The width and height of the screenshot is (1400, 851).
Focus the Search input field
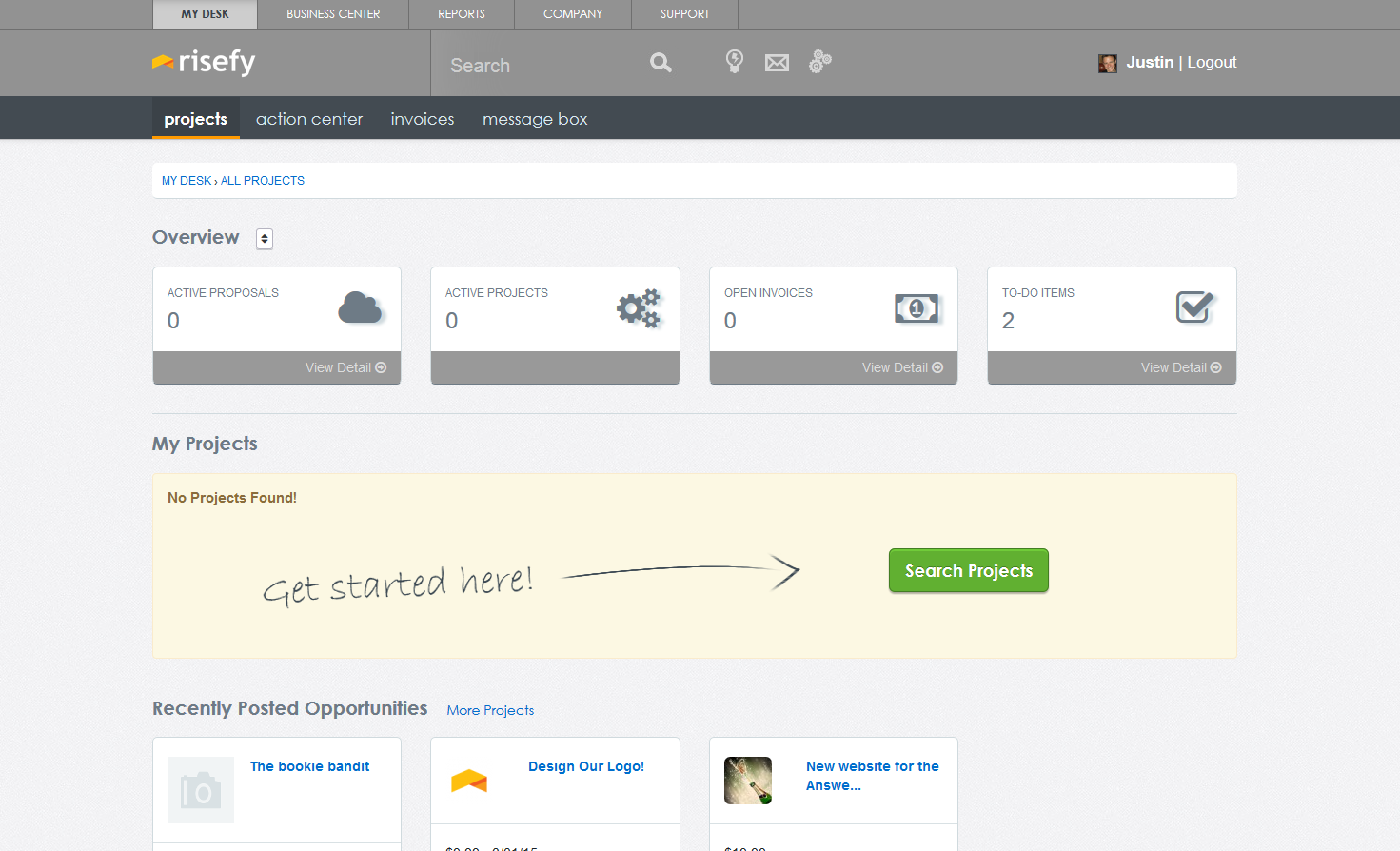point(538,65)
